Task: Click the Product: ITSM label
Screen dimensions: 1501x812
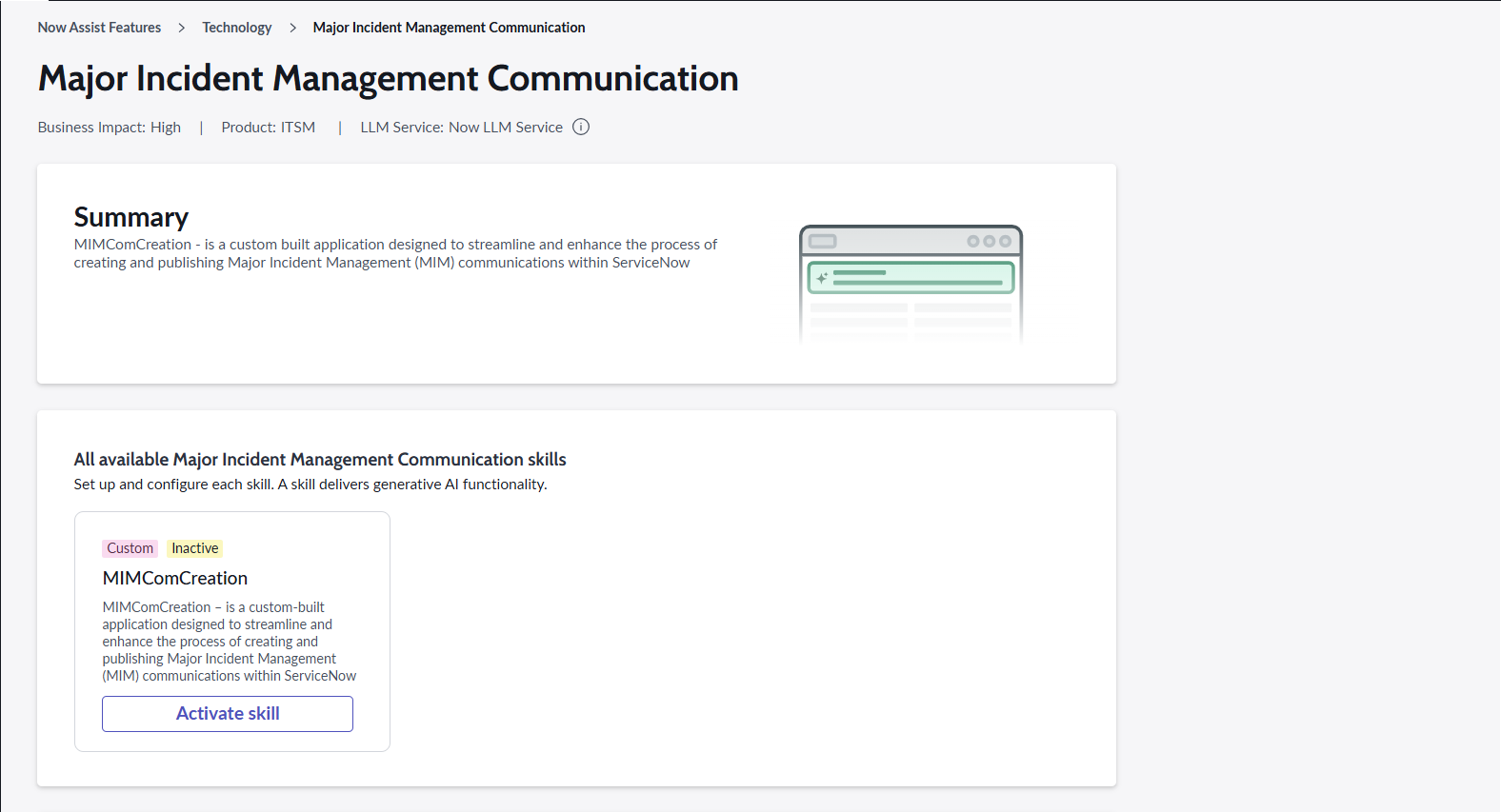Action: [x=269, y=127]
